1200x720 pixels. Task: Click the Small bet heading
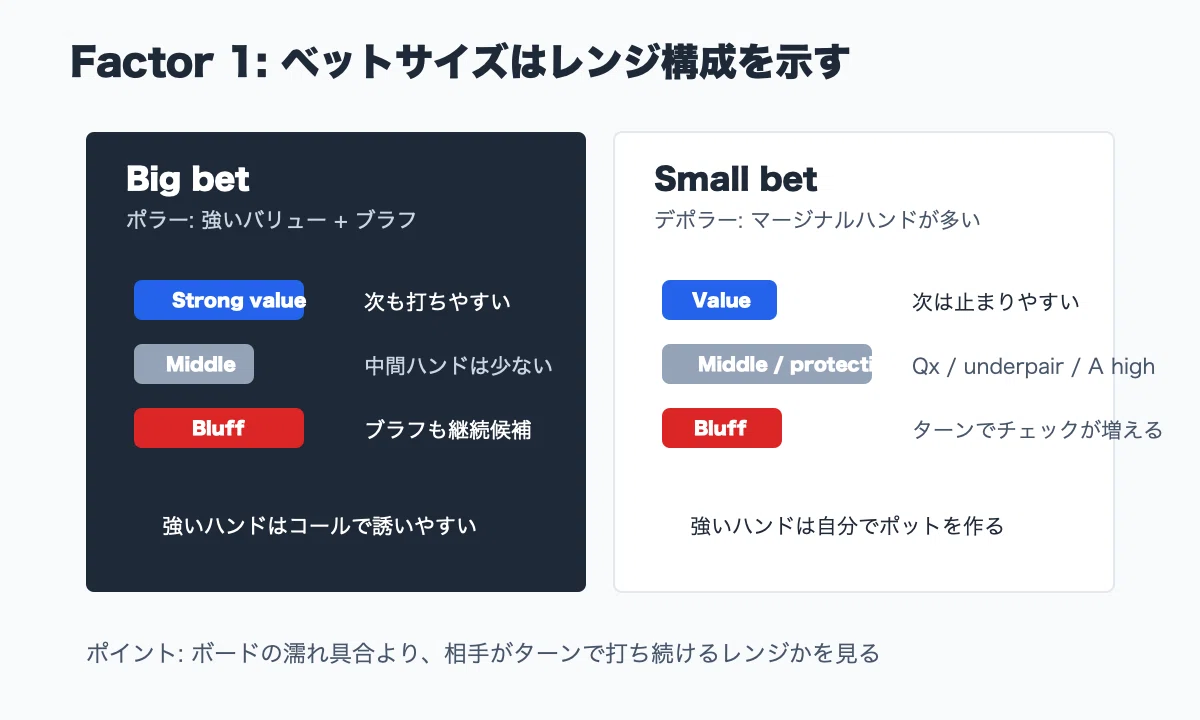(x=736, y=179)
